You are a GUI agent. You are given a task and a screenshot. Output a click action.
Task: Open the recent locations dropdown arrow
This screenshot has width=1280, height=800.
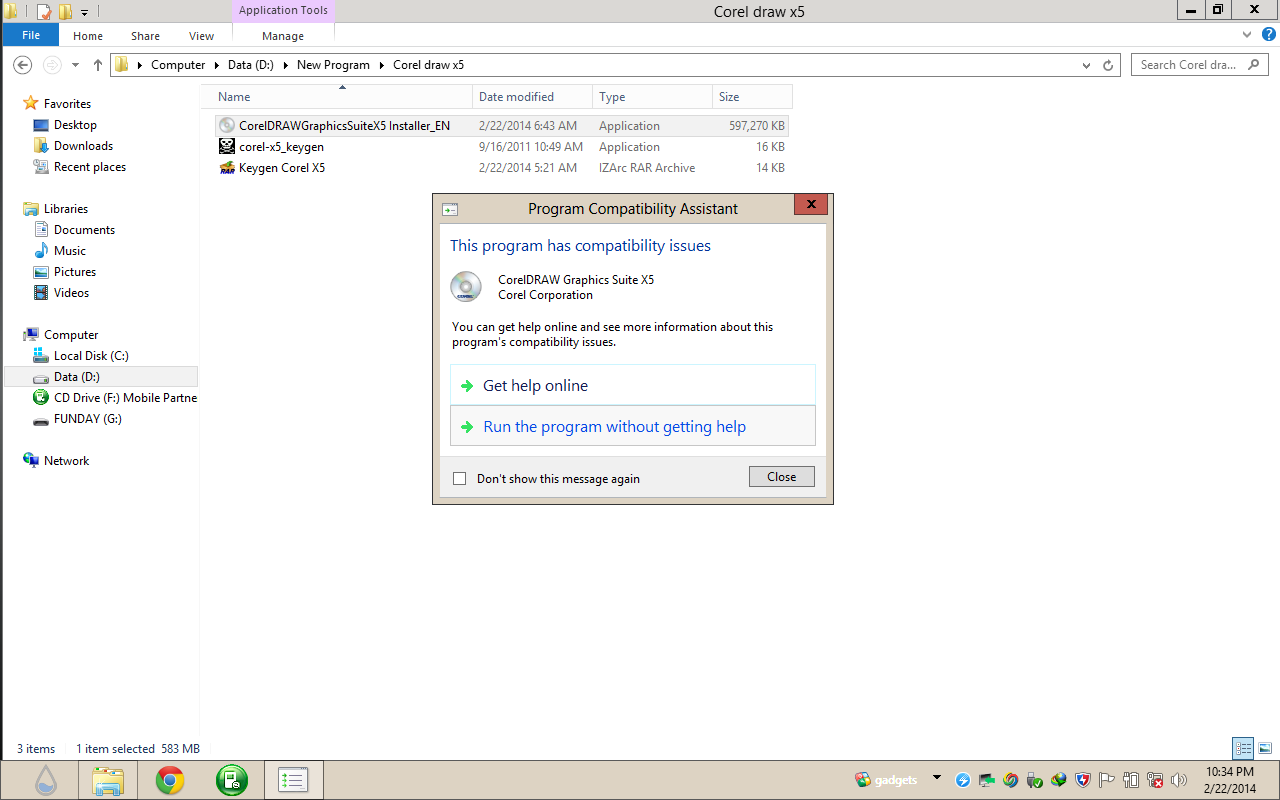pyautogui.click(x=75, y=65)
